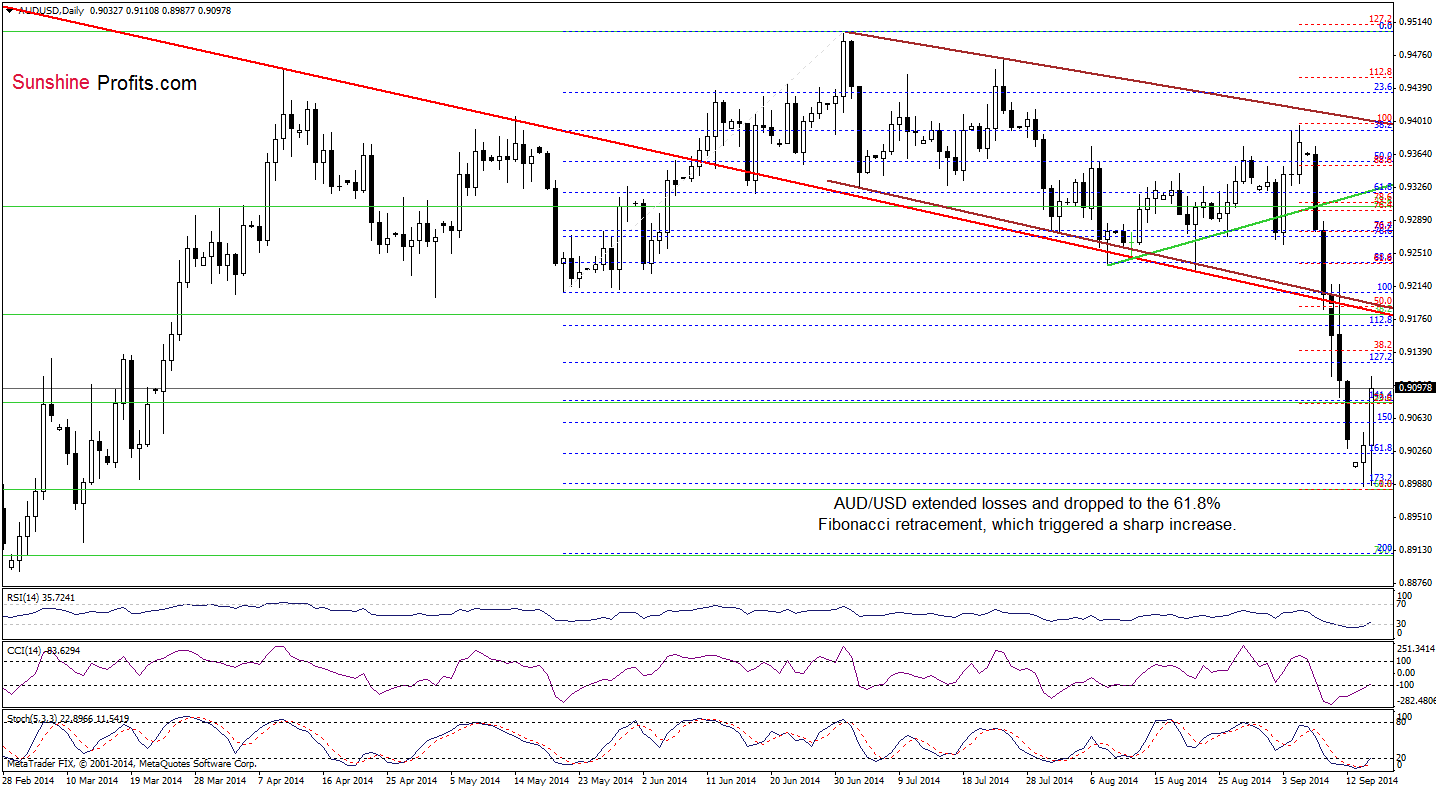
Task: Select the 7 Apr 2014 date label
Action: [x=284, y=780]
